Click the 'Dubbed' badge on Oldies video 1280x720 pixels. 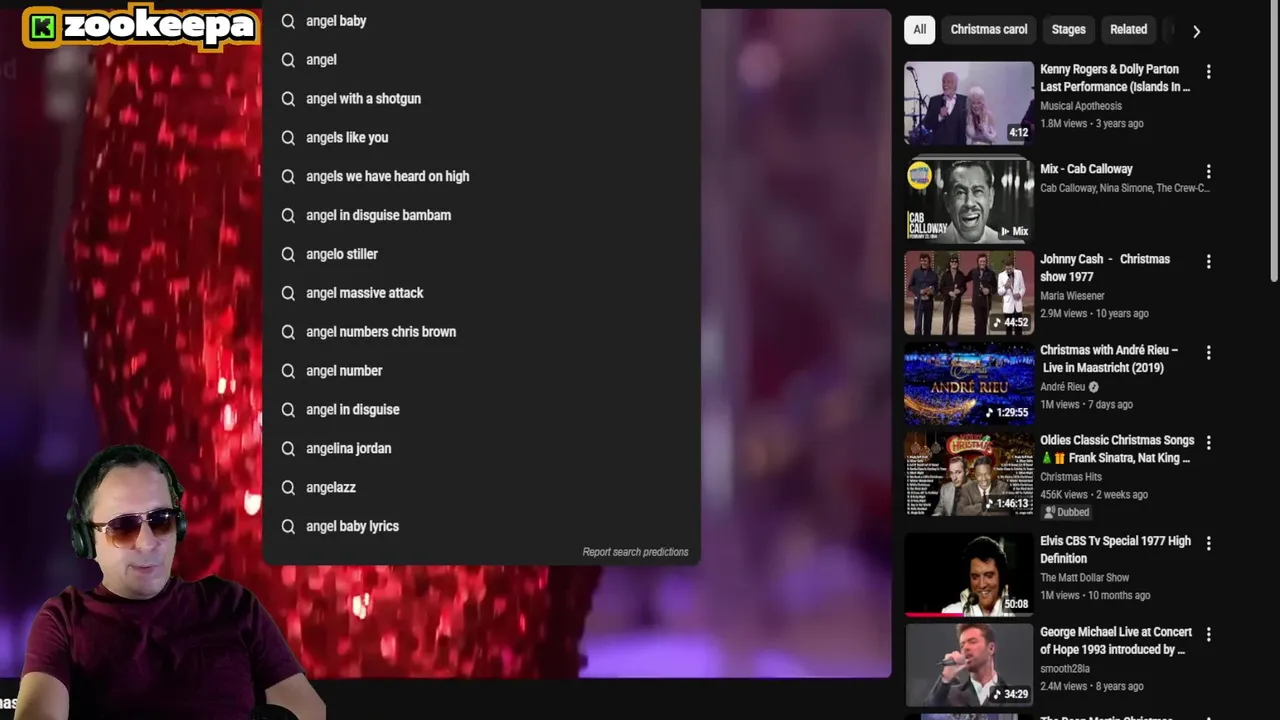coord(1066,512)
